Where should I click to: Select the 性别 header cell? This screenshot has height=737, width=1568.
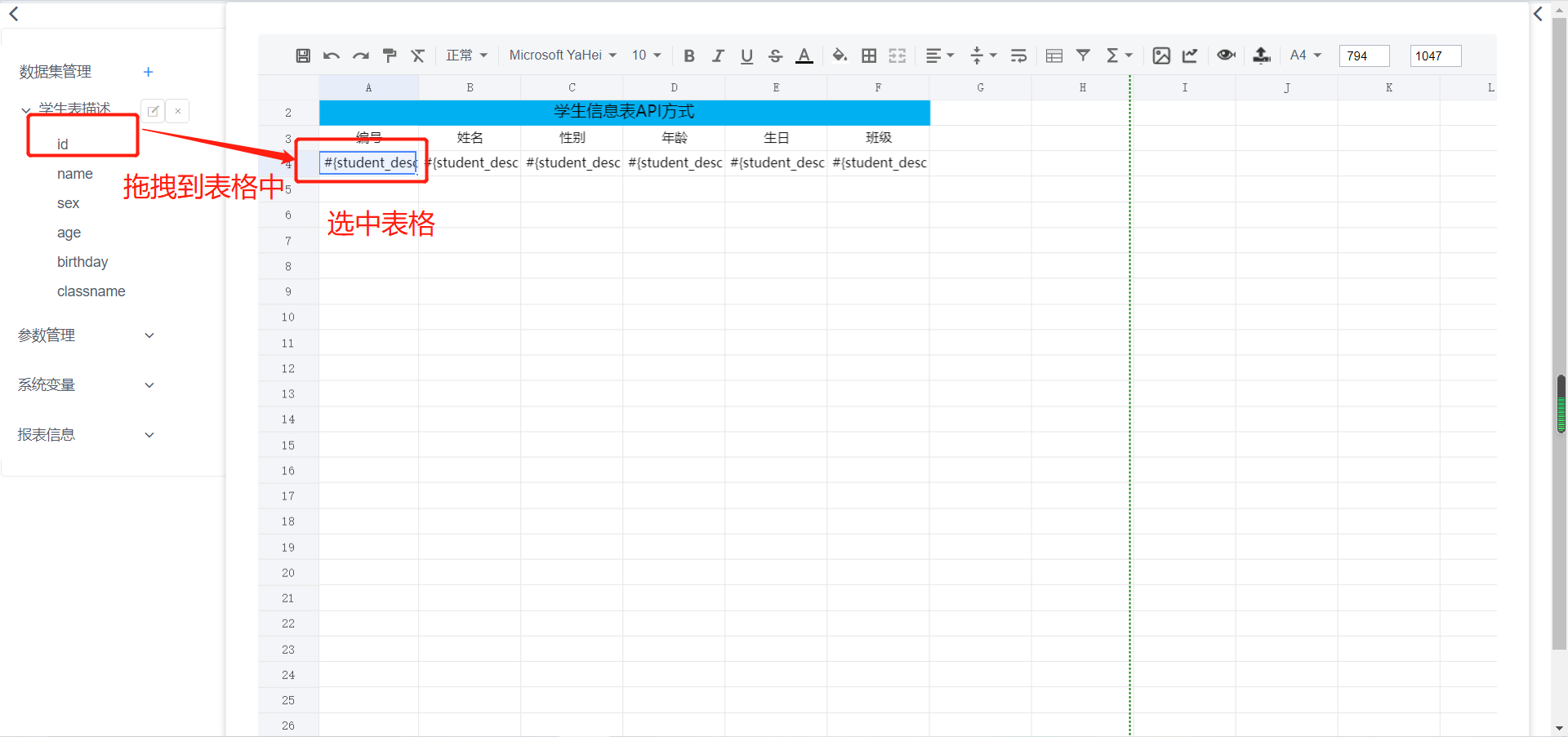point(572,138)
